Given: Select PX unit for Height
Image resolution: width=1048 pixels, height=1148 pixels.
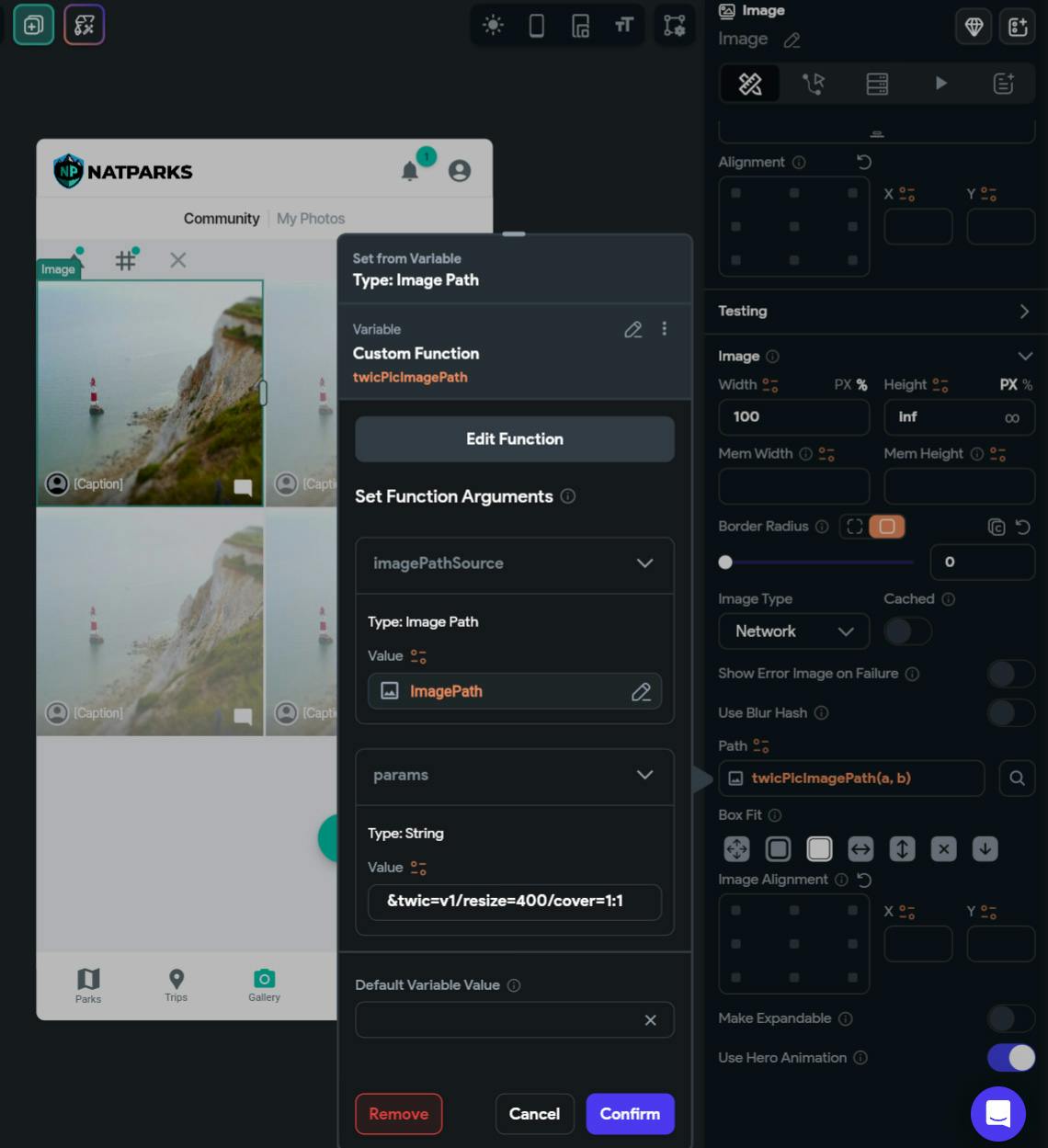Looking at the screenshot, I should [x=1008, y=385].
